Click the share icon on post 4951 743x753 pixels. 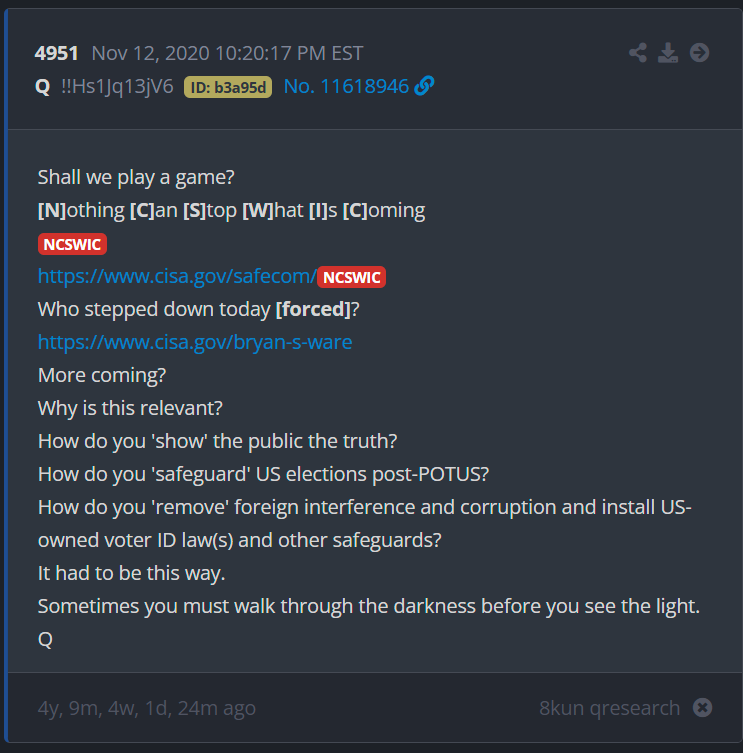point(638,53)
